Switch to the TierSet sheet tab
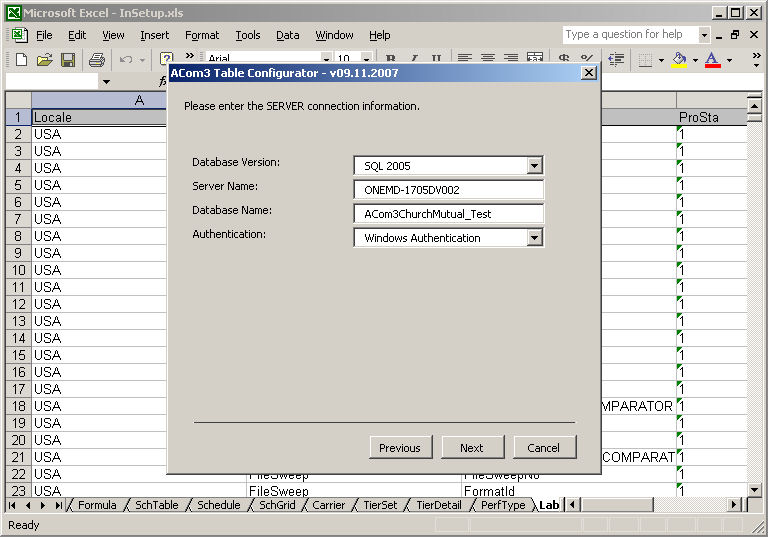 tap(380, 505)
